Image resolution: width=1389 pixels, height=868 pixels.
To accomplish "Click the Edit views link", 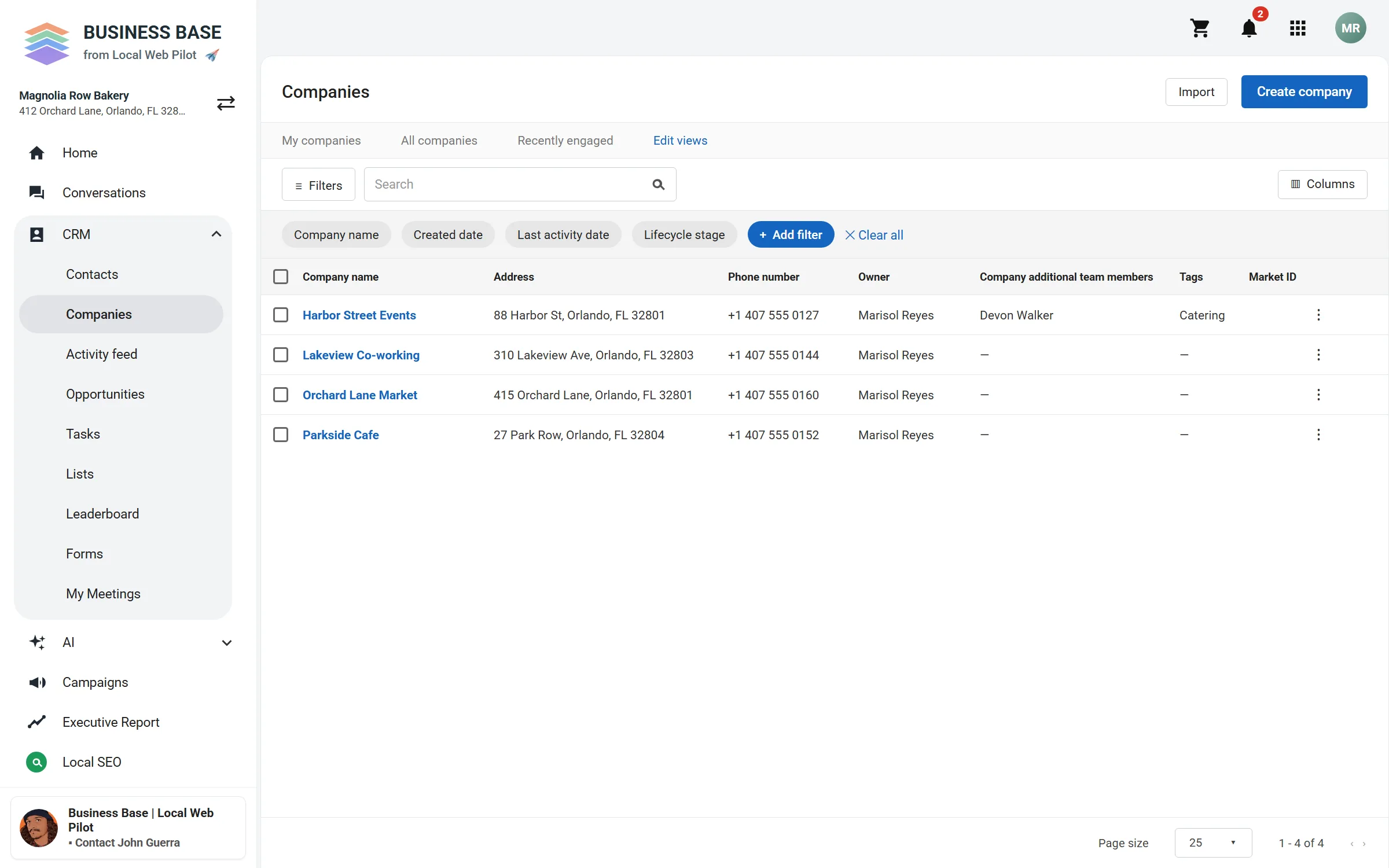I will [680, 141].
